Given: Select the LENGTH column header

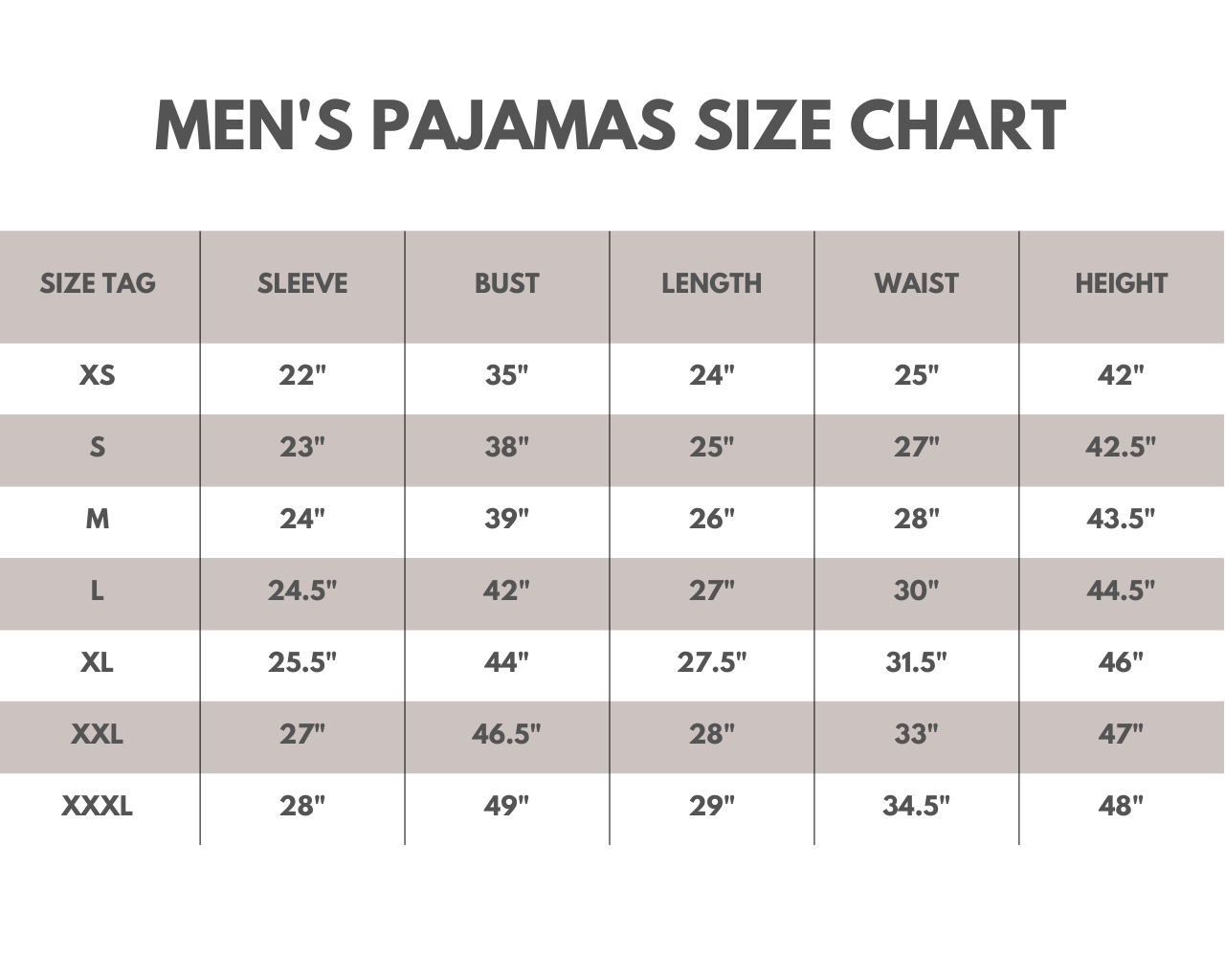Looking at the screenshot, I should pyautogui.click(x=712, y=283).
